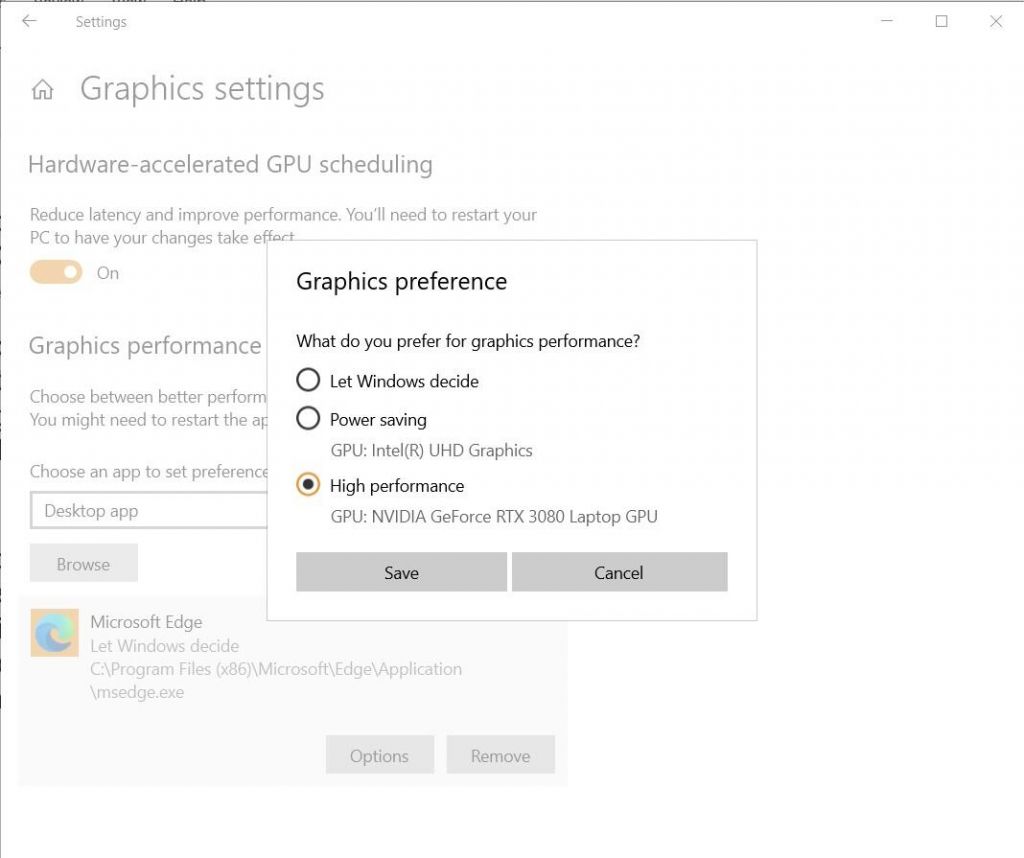Click the Remove button for Microsoft Edge
1024x858 pixels.
point(500,755)
